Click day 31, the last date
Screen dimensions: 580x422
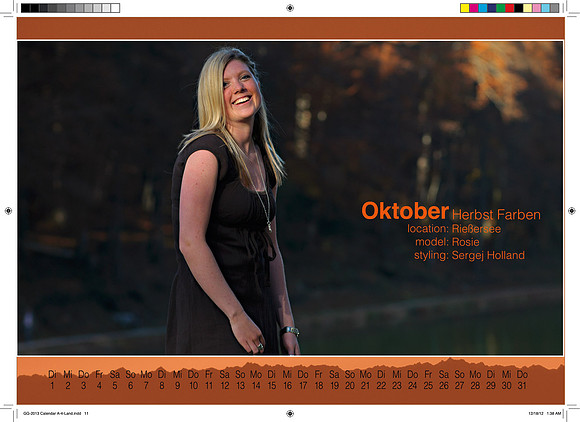pos(522,386)
